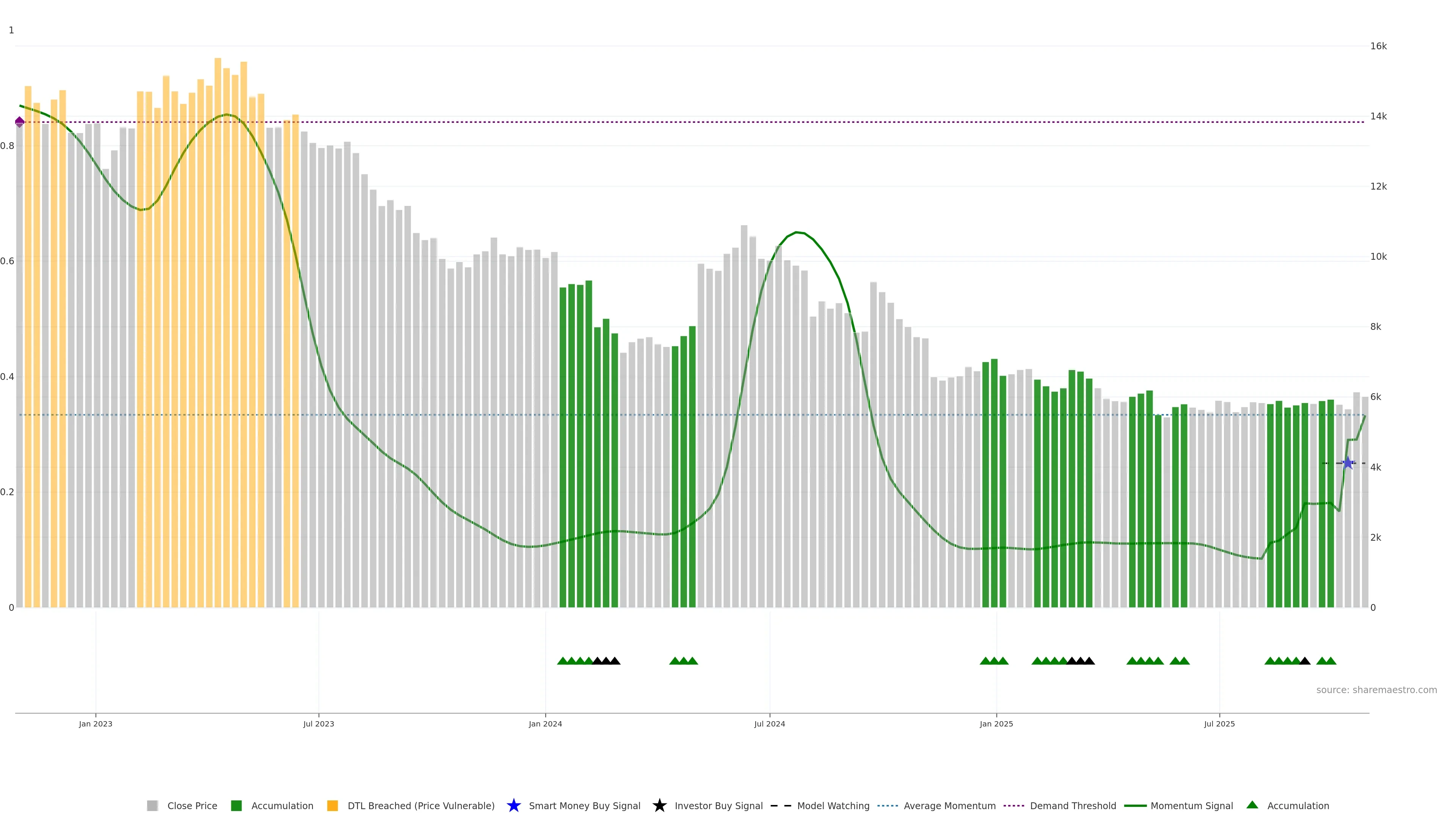Screen dimensions: 1456x819
Task: Click the Investor Buy Signal legend star
Action: coord(660,805)
